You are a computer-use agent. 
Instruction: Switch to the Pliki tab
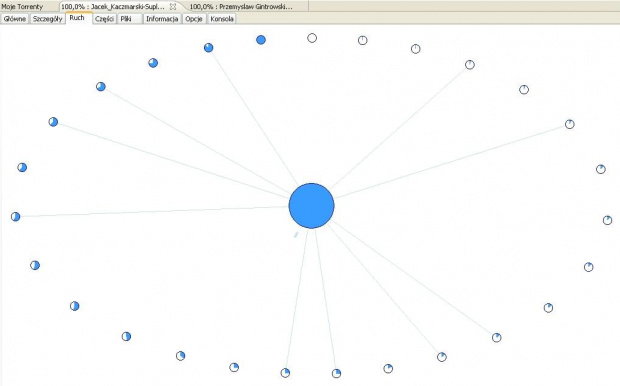126,19
